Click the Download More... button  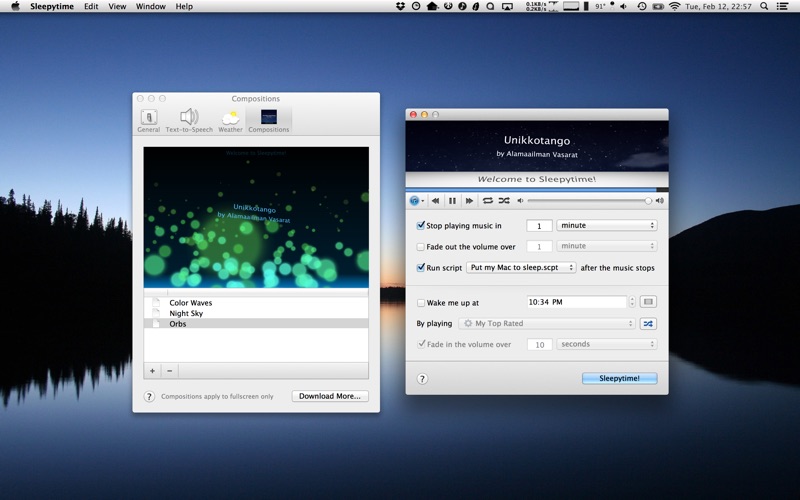(x=330, y=396)
